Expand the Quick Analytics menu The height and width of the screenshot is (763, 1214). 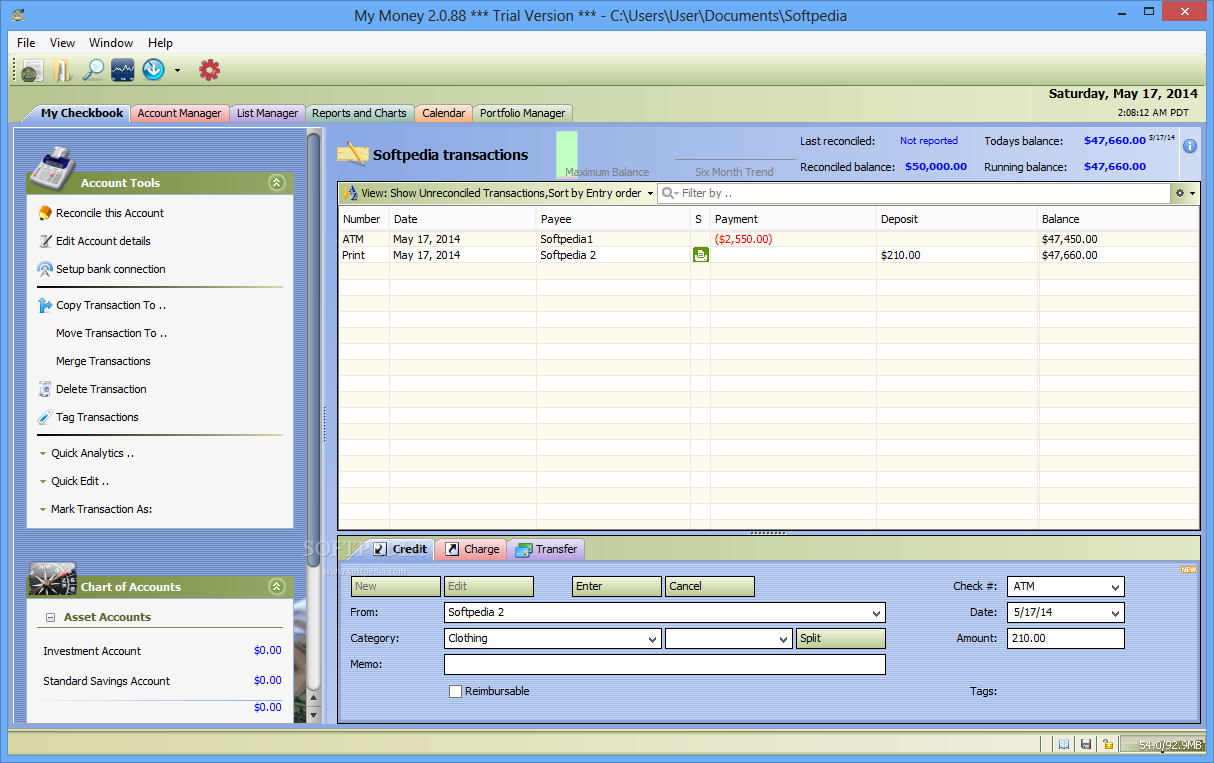85,453
